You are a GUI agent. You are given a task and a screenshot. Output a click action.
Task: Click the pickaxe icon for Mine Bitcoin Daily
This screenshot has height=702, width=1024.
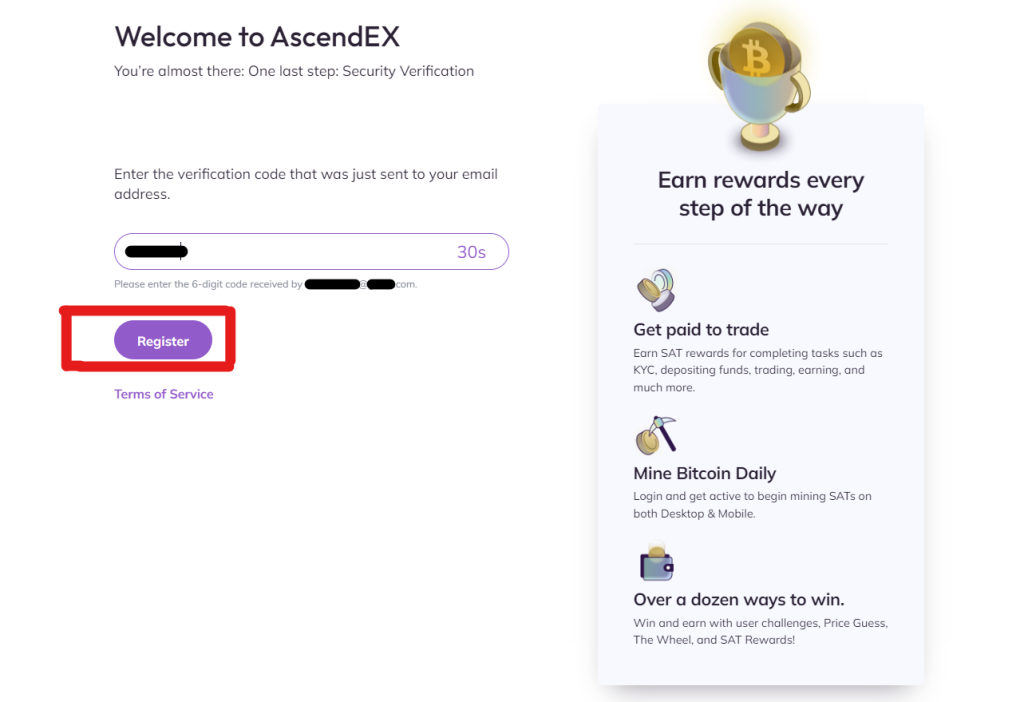tap(655, 434)
